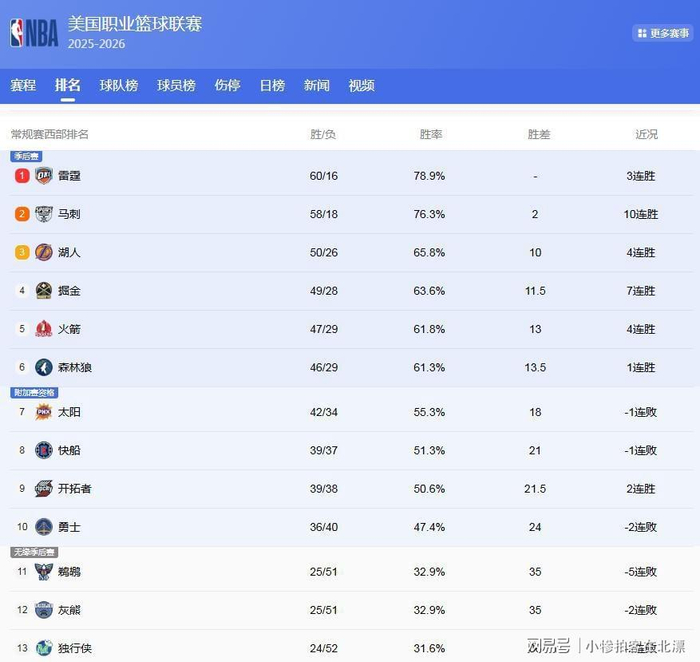The height and width of the screenshot is (662, 700).
Task: Click the 季后赛 section tag
Action: (26, 156)
